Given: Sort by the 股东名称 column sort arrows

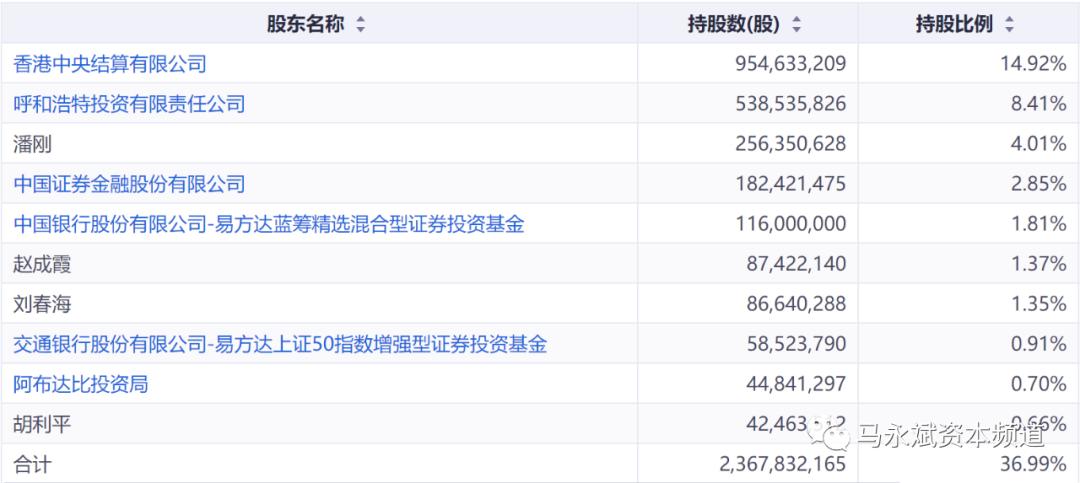Looking at the screenshot, I should click(x=360, y=25).
